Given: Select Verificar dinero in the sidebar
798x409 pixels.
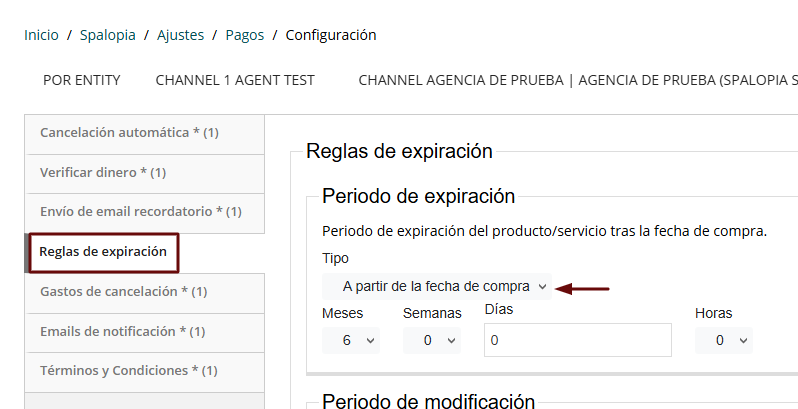Looking at the screenshot, I should [103, 173].
